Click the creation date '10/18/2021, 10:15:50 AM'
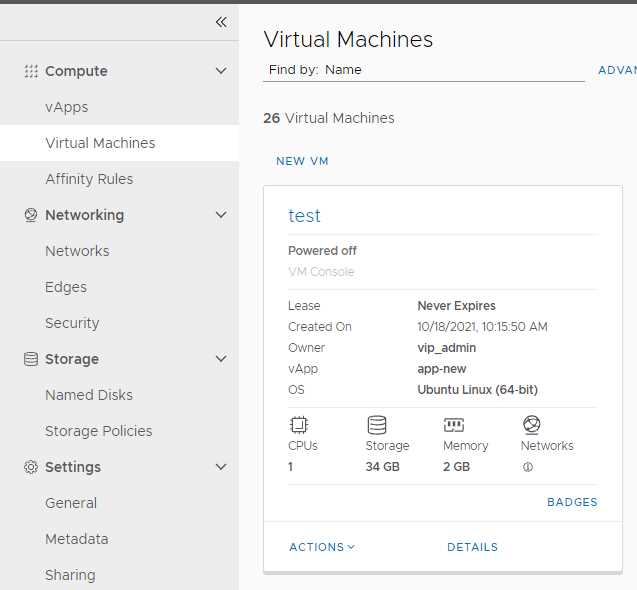Viewport: 637px width, 590px height. (x=482, y=327)
